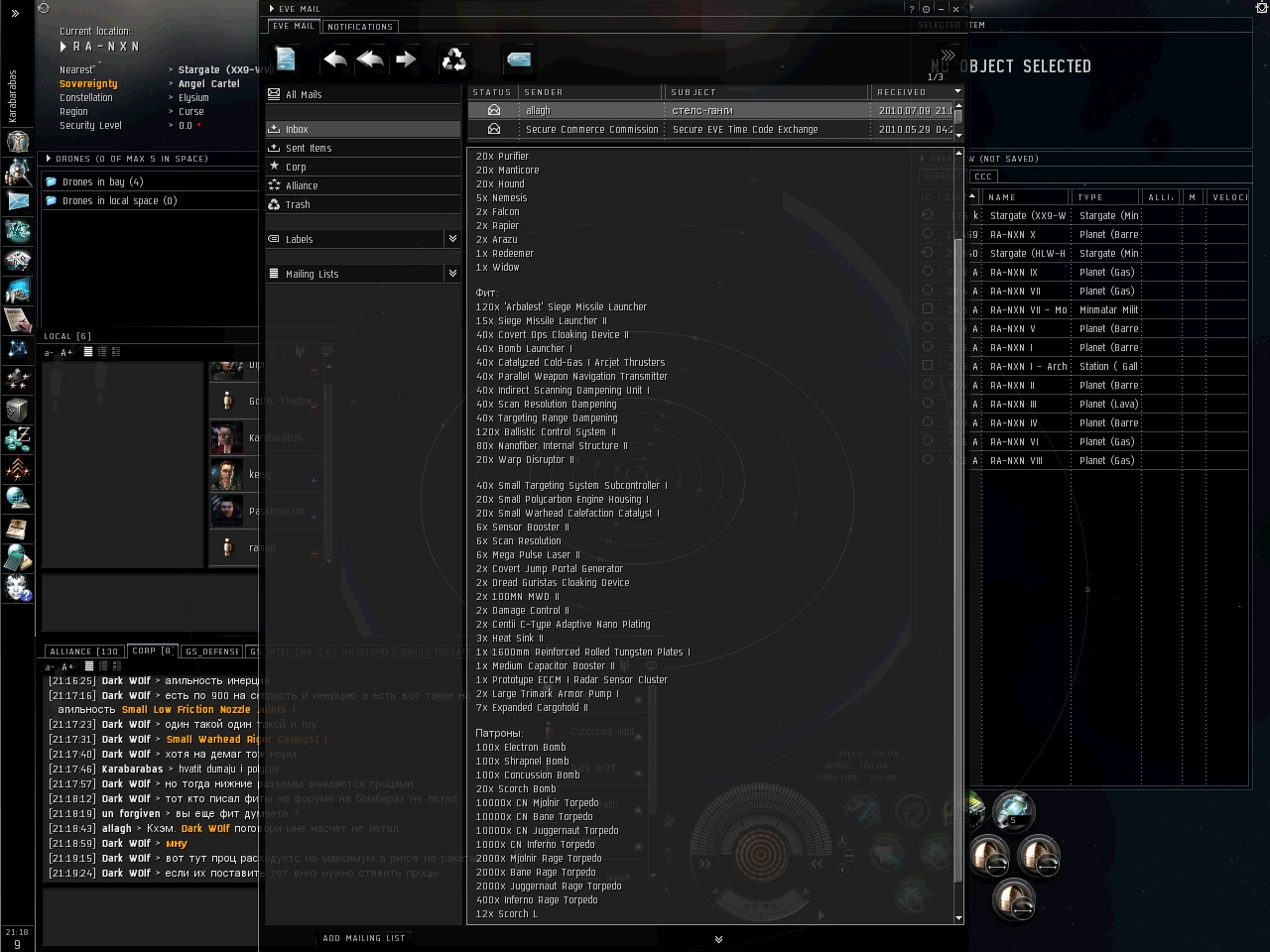Open the help face icon in Neocom

pos(18,588)
